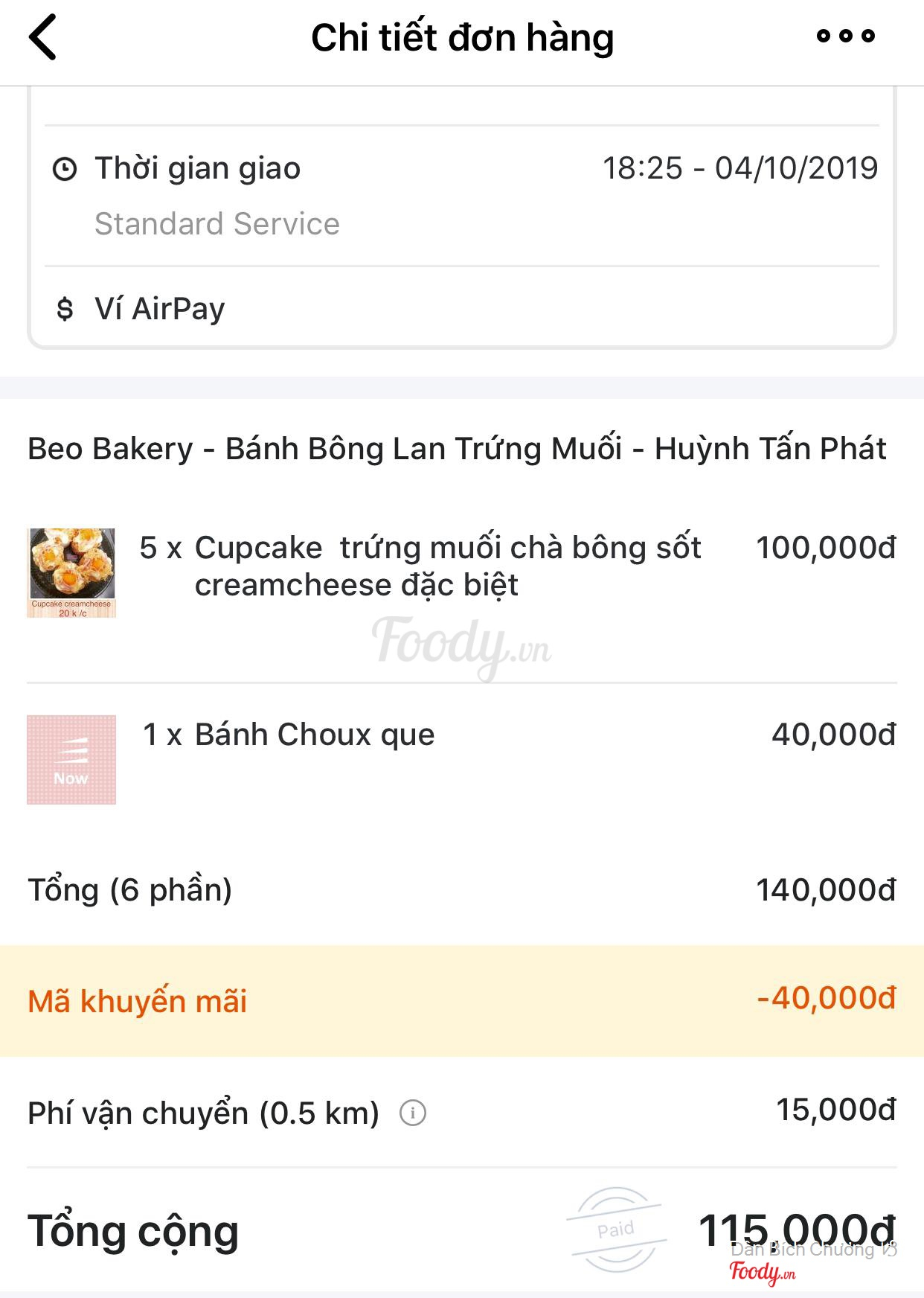This screenshot has height=1298, width=924.
Task: Open Beo Bakery restaurant name link
Action: [x=457, y=449]
